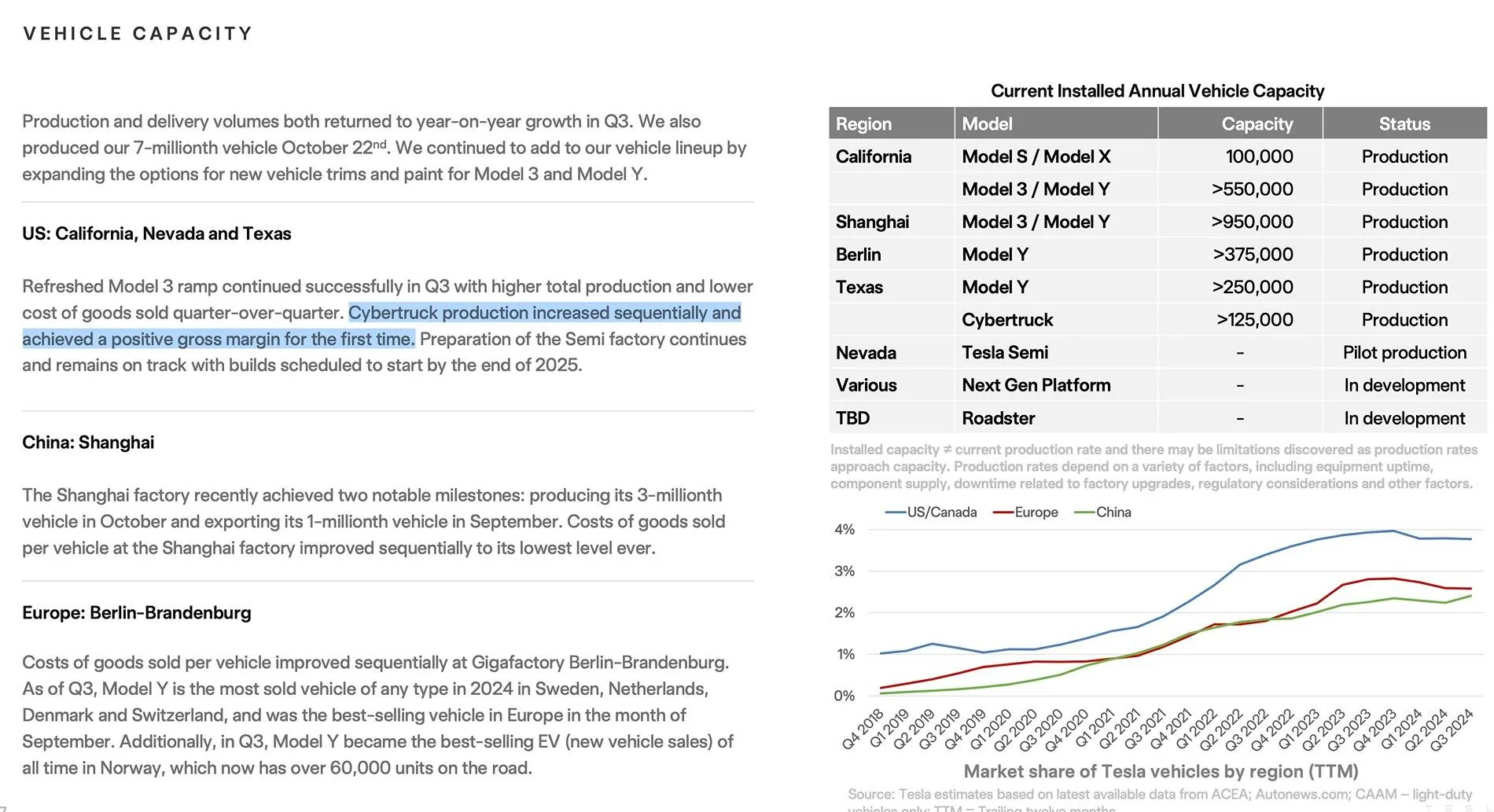
Task: Click the Shanghai 3-millionth vehicle paragraph
Action: tap(373, 522)
